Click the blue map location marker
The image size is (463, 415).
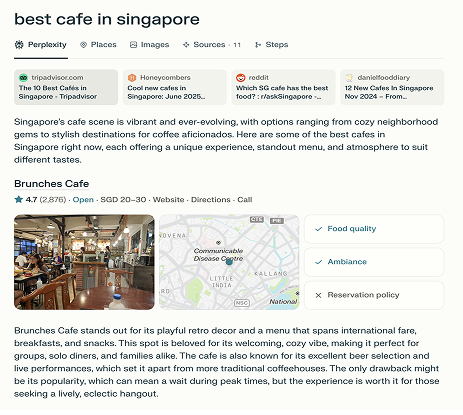point(229,262)
